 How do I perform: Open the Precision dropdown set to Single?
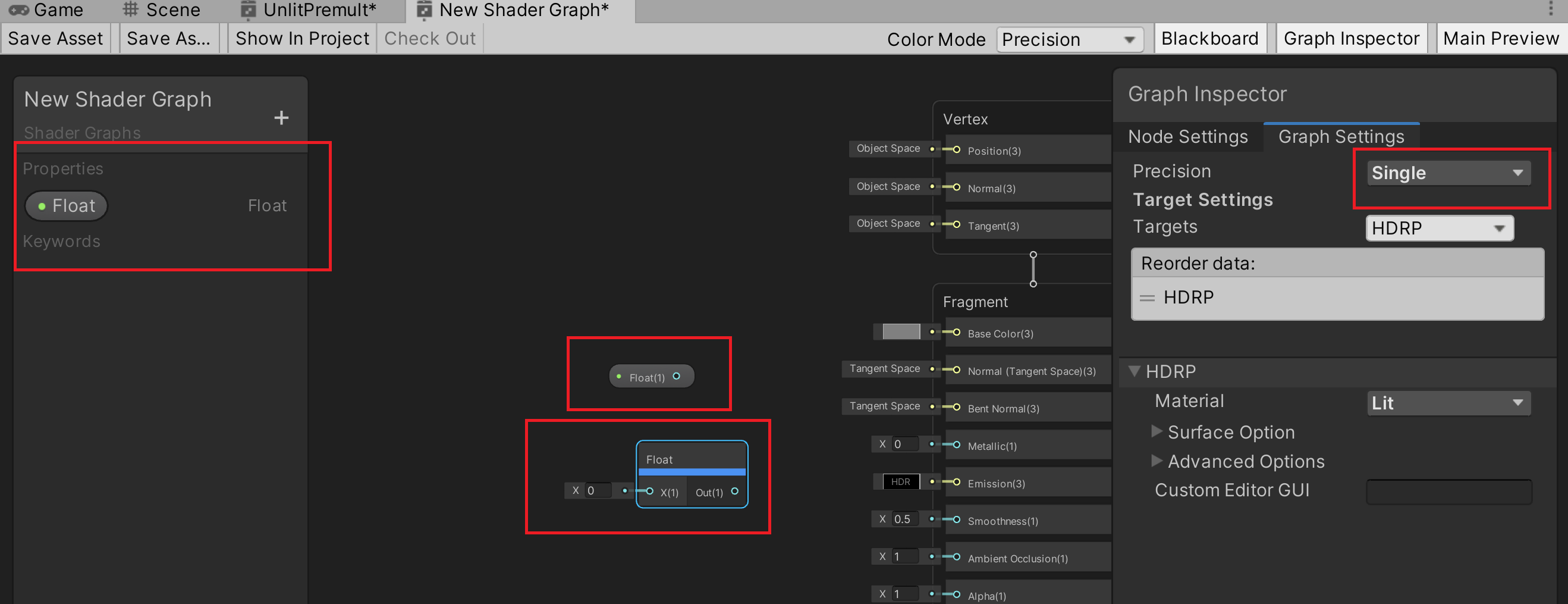tap(1448, 173)
